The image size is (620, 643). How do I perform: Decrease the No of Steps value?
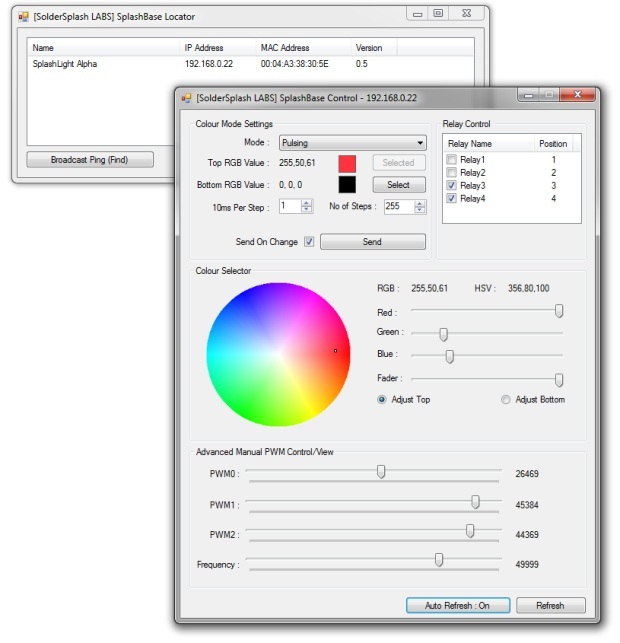pyautogui.click(x=419, y=210)
